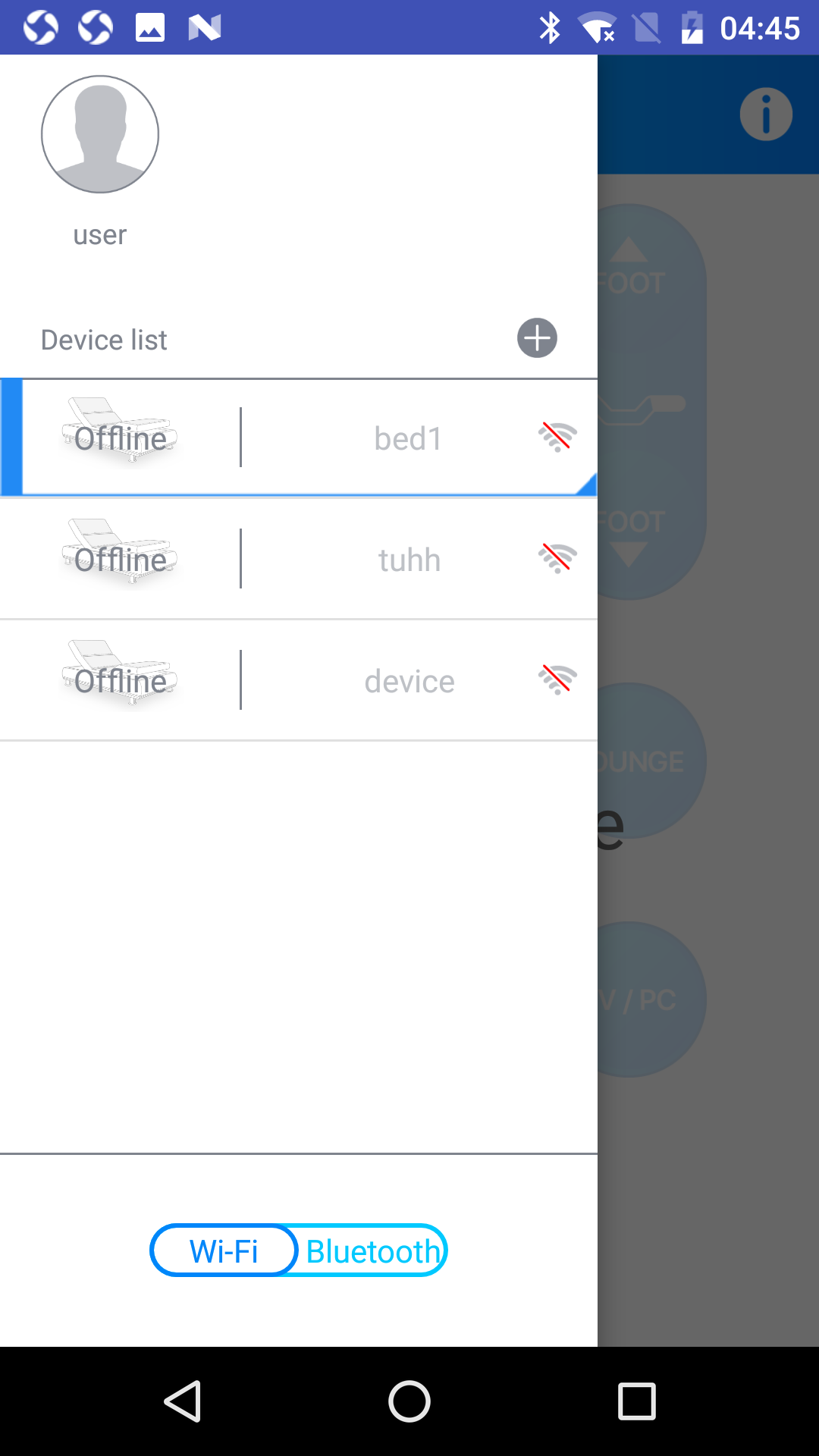
Task: Tap the user name label
Action: pyautogui.click(x=100, y=235)
